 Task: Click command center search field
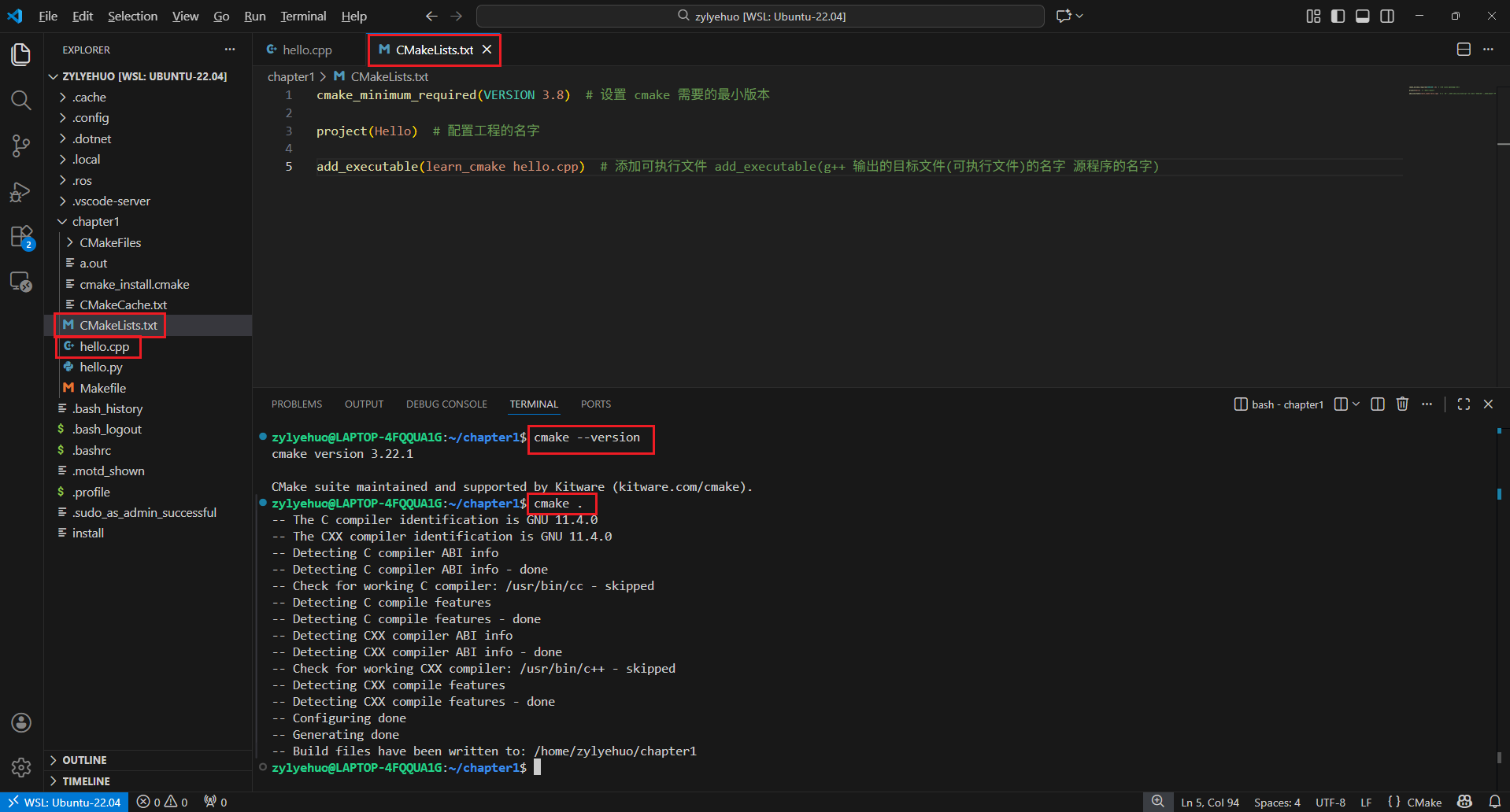(x=761, y=16)
